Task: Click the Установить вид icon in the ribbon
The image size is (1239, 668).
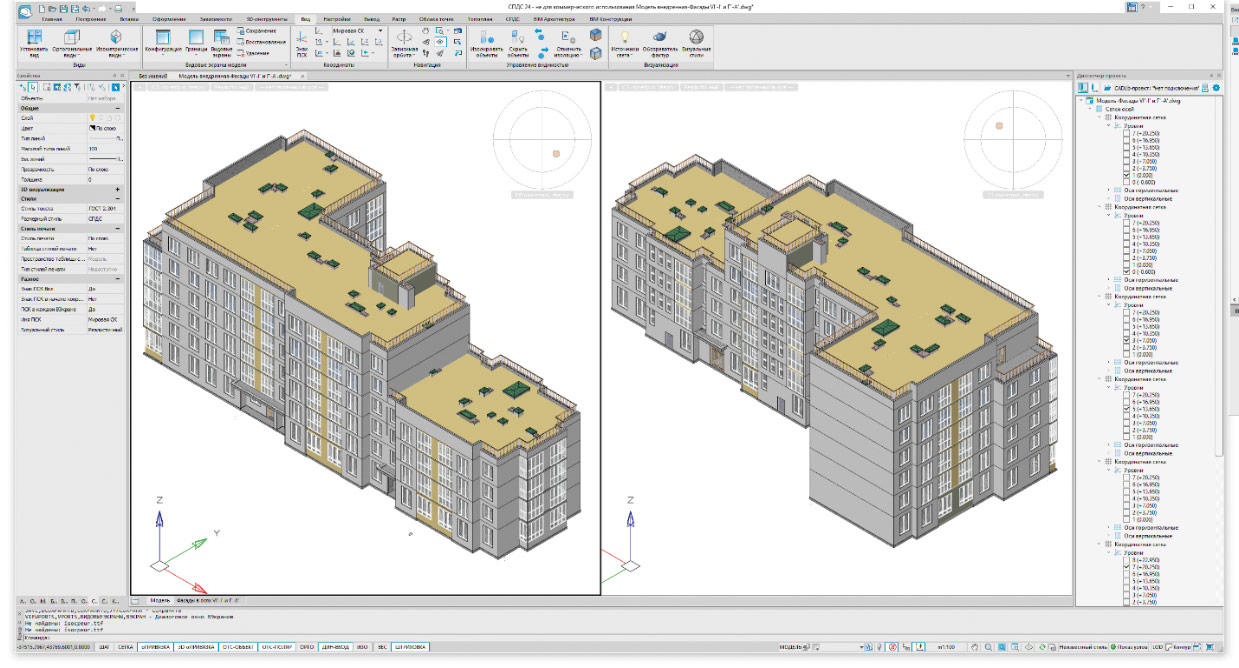Action: coord(34,41)
